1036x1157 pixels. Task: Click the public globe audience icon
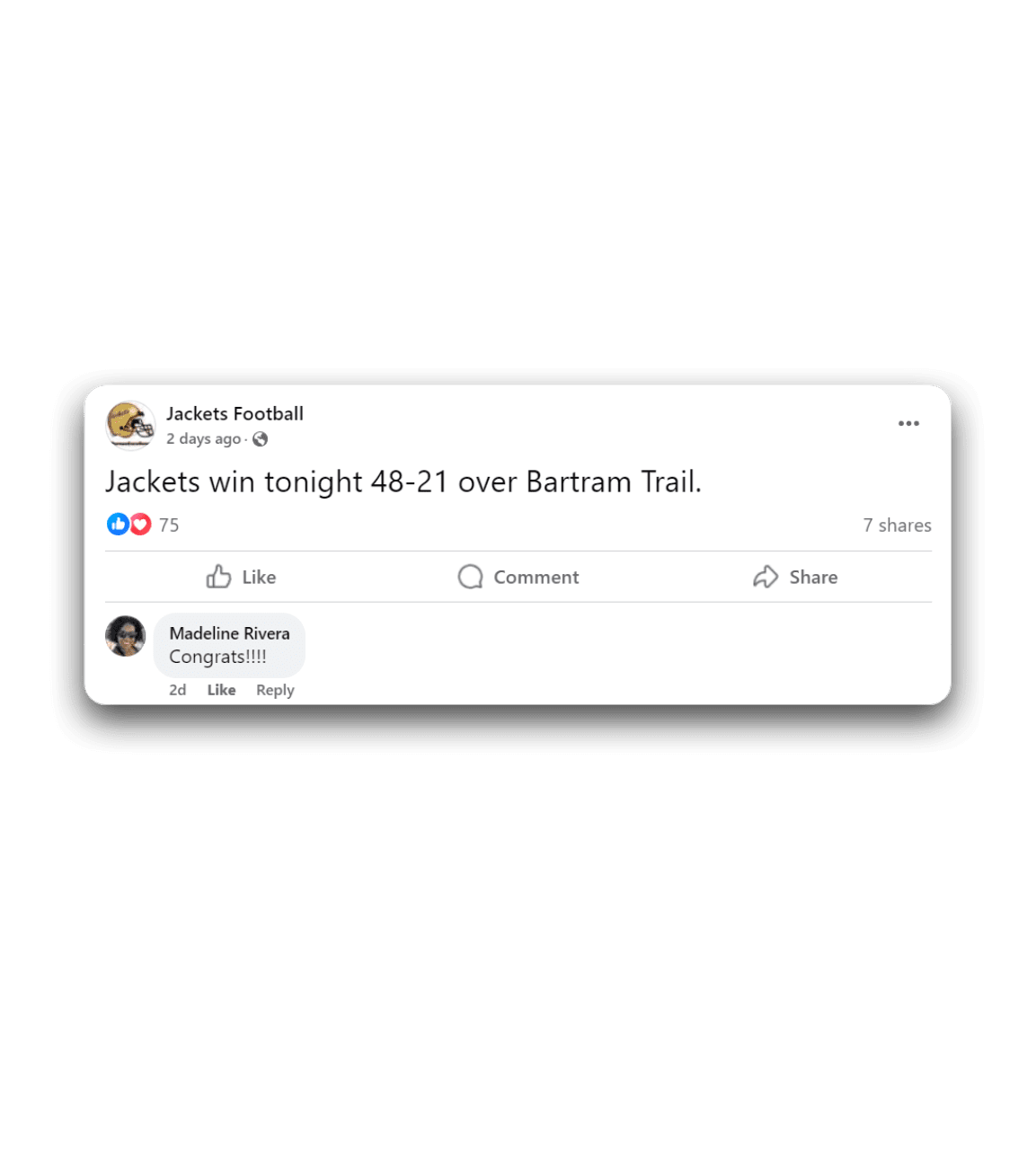point(261,439)
